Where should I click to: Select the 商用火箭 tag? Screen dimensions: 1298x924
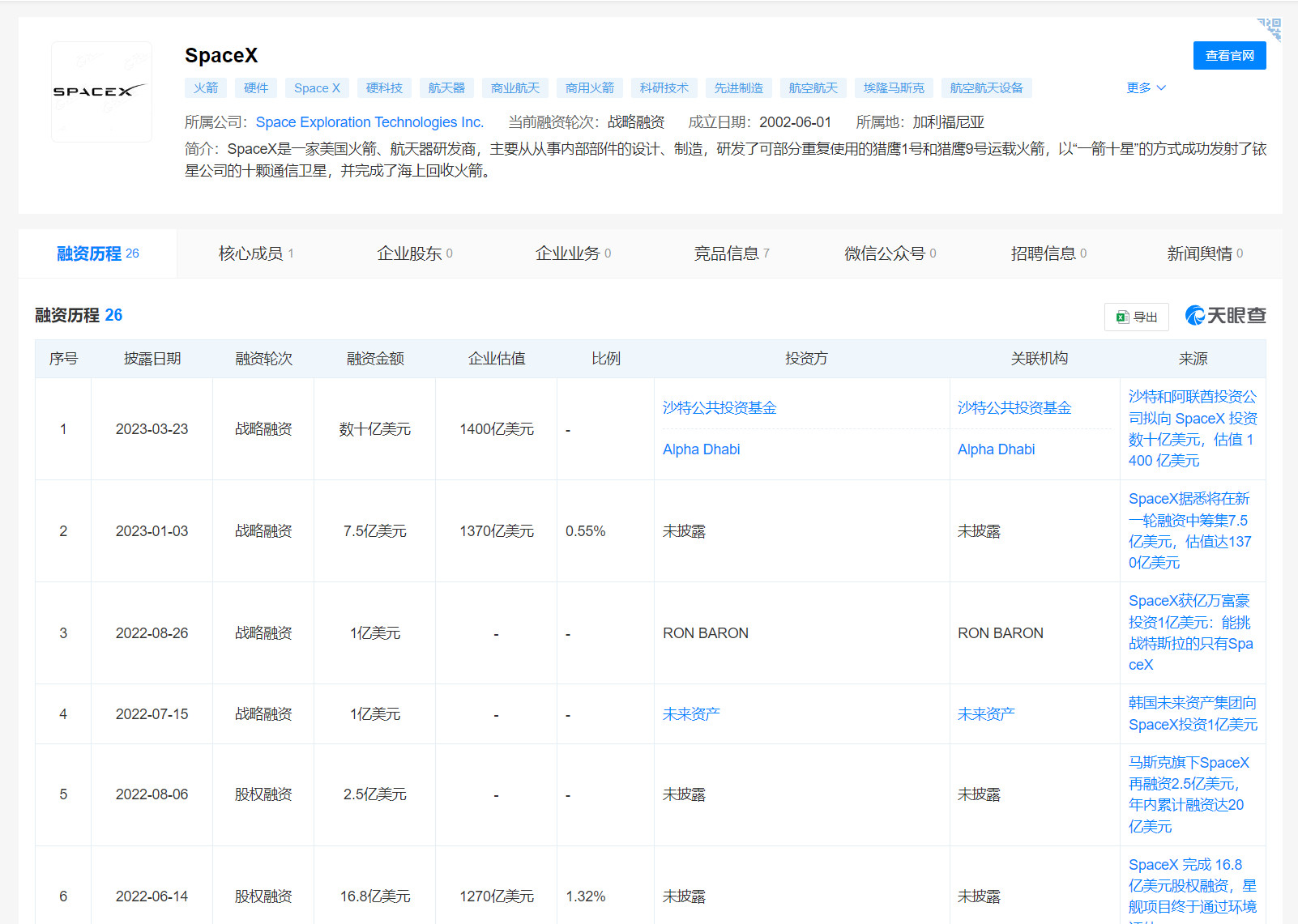[x=590, y=87]
